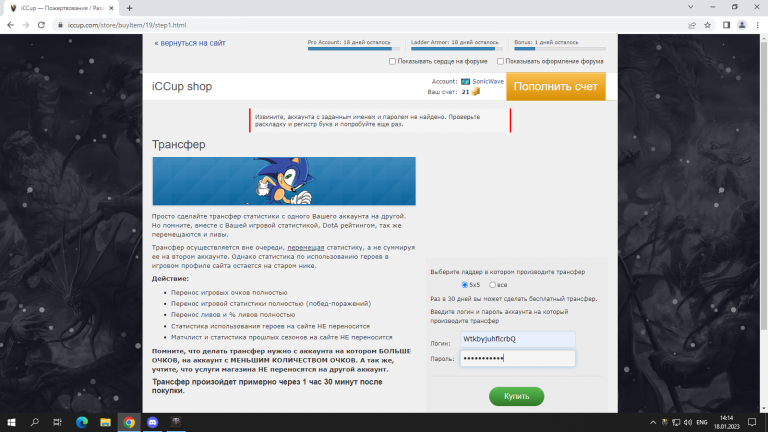Viewport: 768px width, 432px height.
Task: Click the orange 'Пополнить счет' button
Action: 556,86
